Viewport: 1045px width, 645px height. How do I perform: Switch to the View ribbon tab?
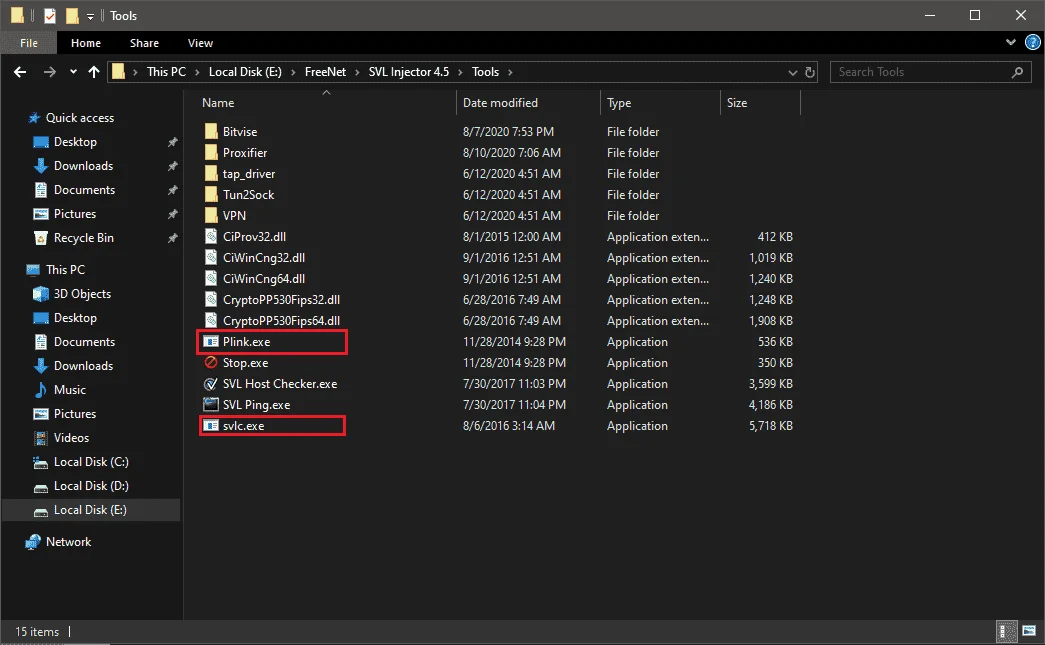(x=200, y=43)
